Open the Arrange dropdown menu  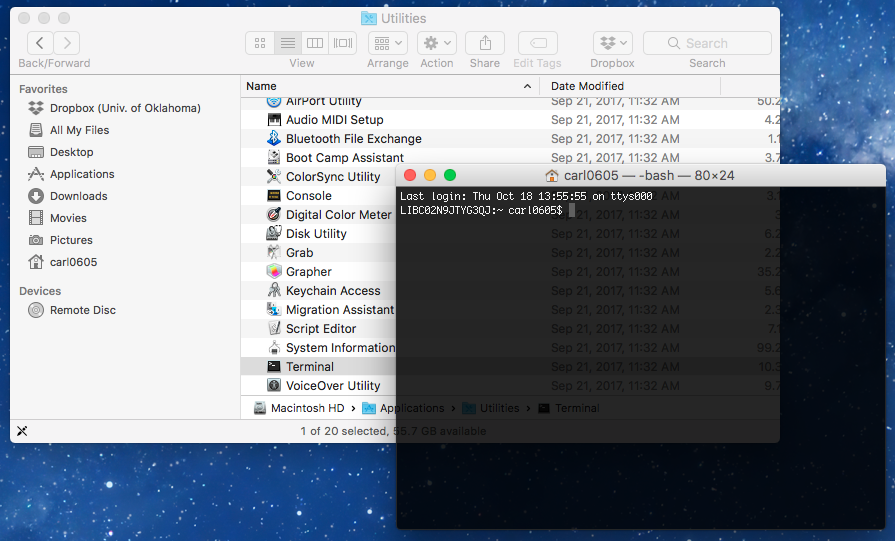coord(388,43)
